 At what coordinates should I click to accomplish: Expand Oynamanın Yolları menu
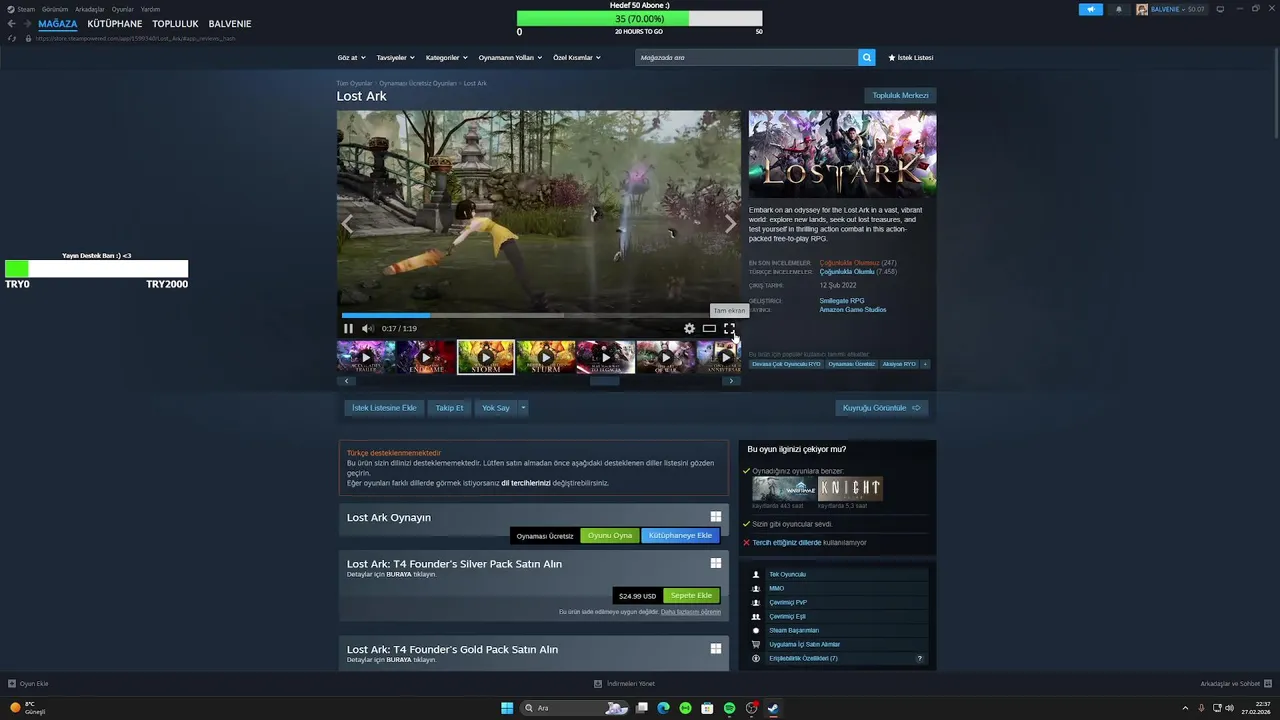[510, 57]
